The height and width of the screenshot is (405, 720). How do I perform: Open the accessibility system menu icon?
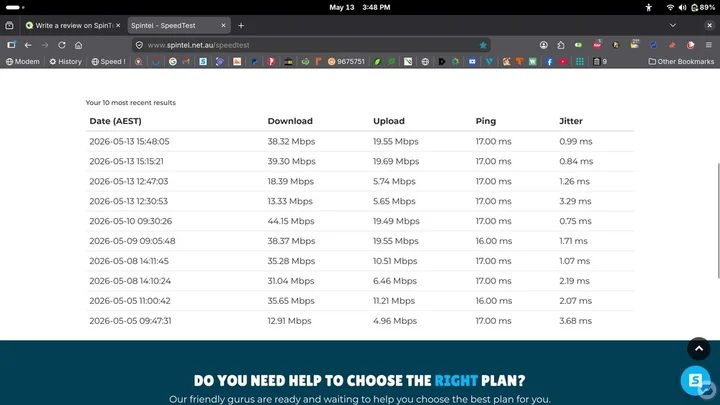pyautogui.click(x=648, y=7)
